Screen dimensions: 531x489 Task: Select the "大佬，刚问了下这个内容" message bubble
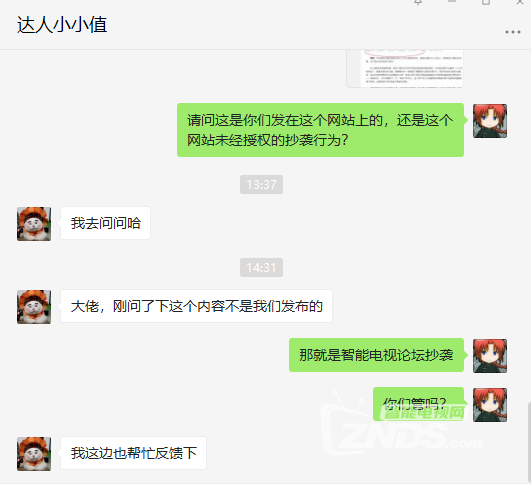click(x=196, y=306)
